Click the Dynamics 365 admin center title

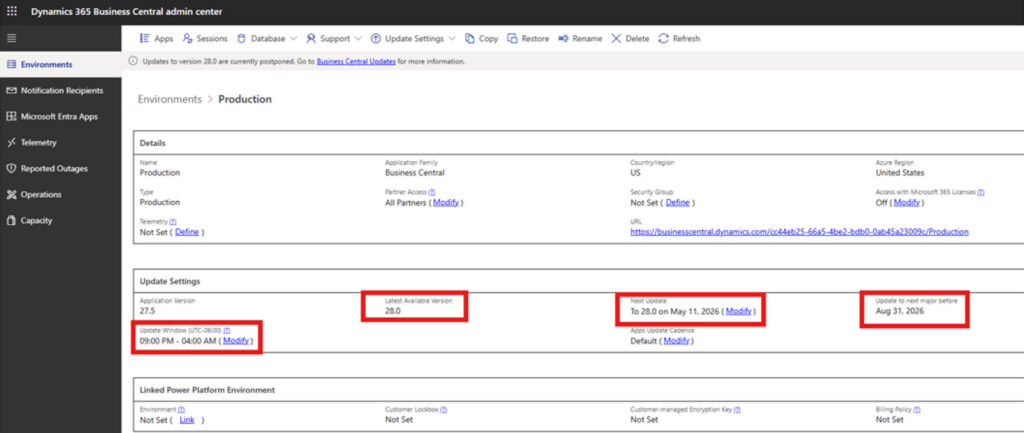click(x=127, y=12)
